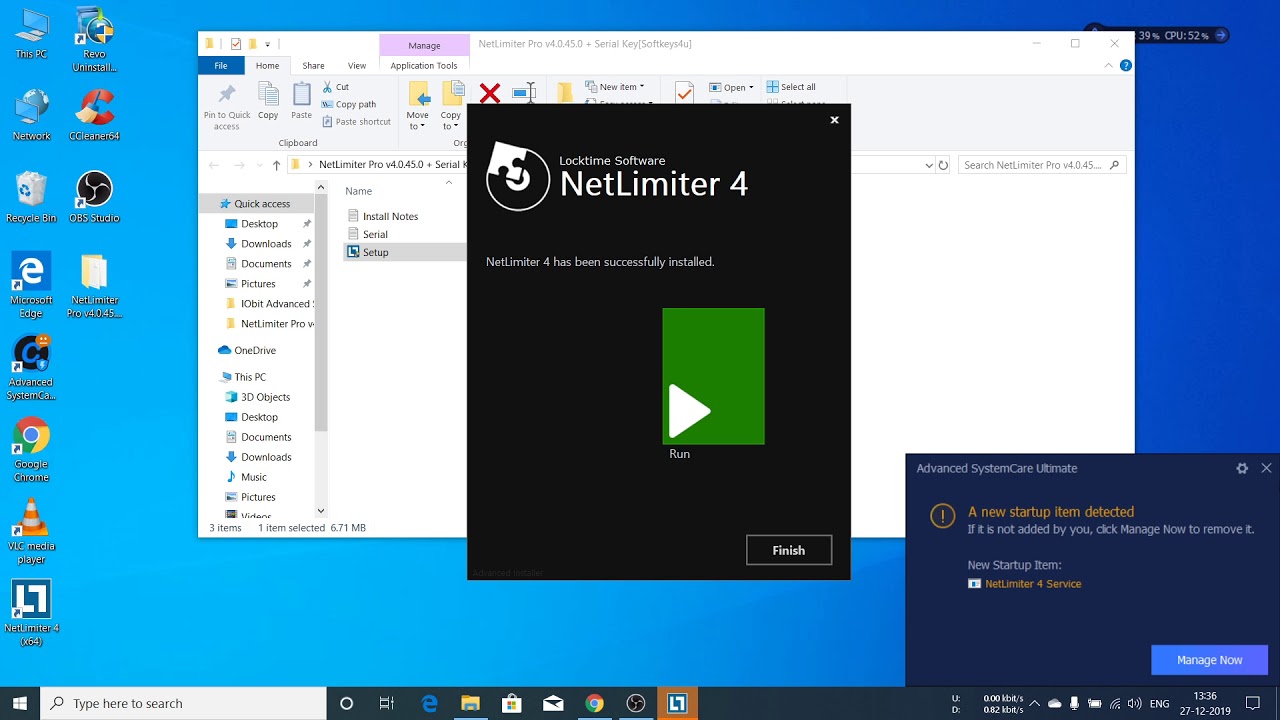Open the Customize Quick Access Toolbar dropdown
Image resolution: width=1280 pixels, height=720 pixels.
[268, 44]
